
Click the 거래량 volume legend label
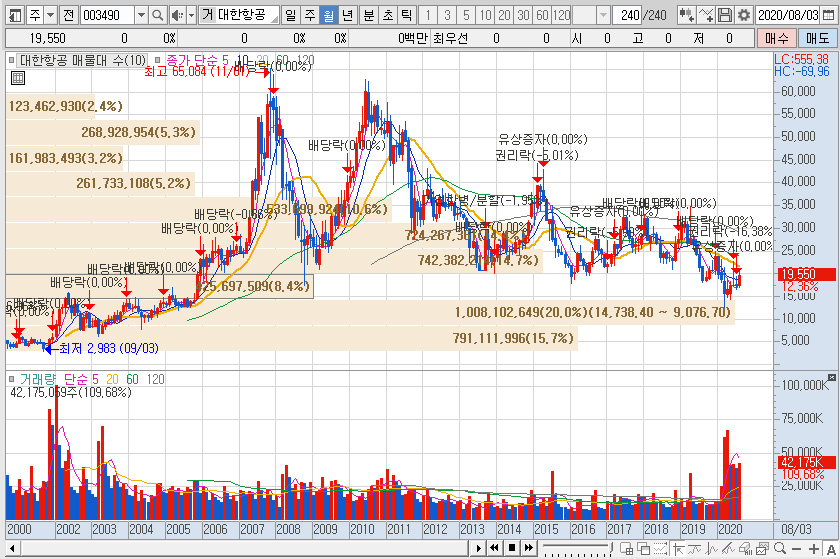point(38,379)
